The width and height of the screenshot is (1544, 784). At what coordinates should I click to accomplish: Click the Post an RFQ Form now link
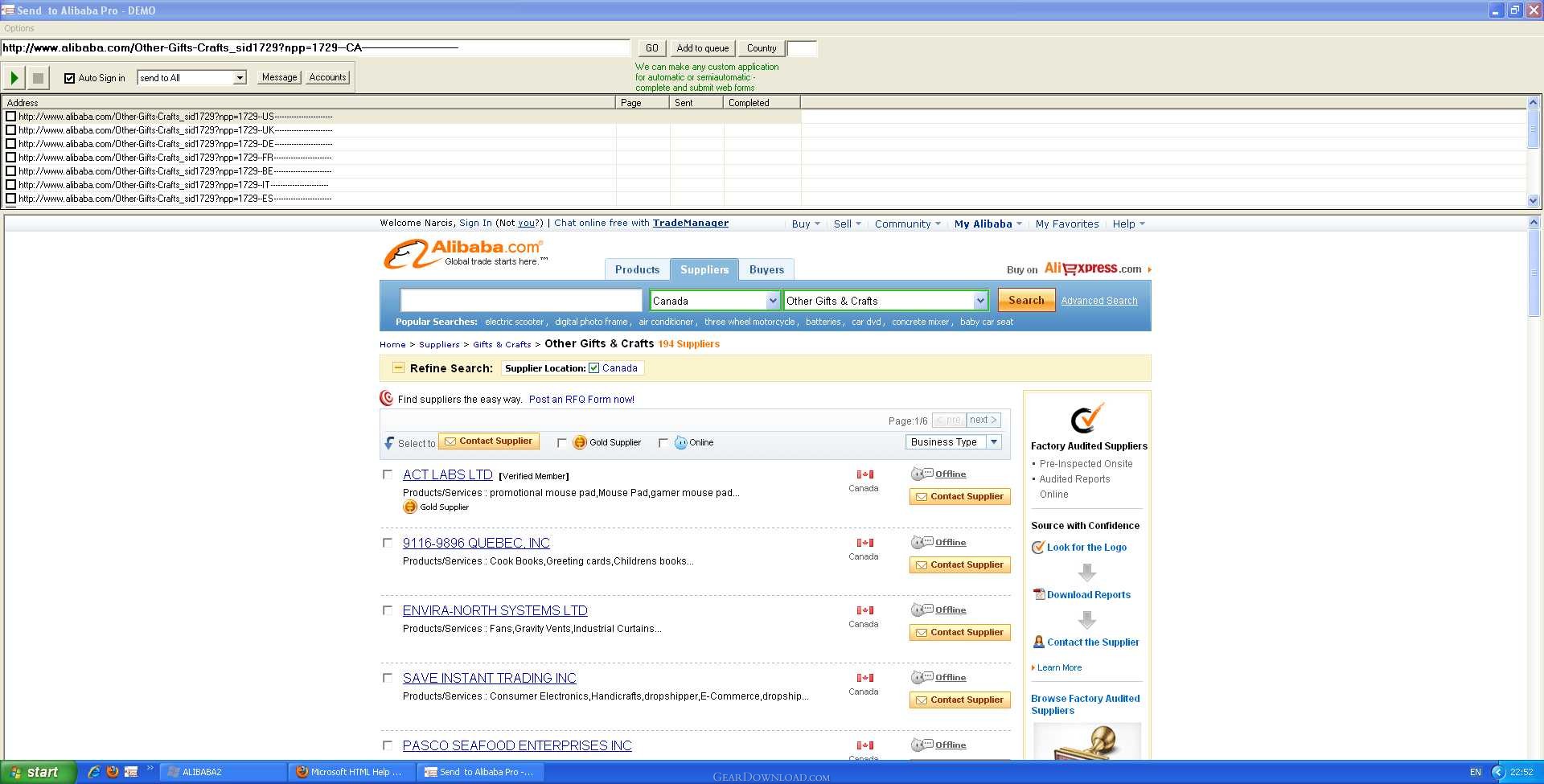pyautogui.click(x=581, y=400)
